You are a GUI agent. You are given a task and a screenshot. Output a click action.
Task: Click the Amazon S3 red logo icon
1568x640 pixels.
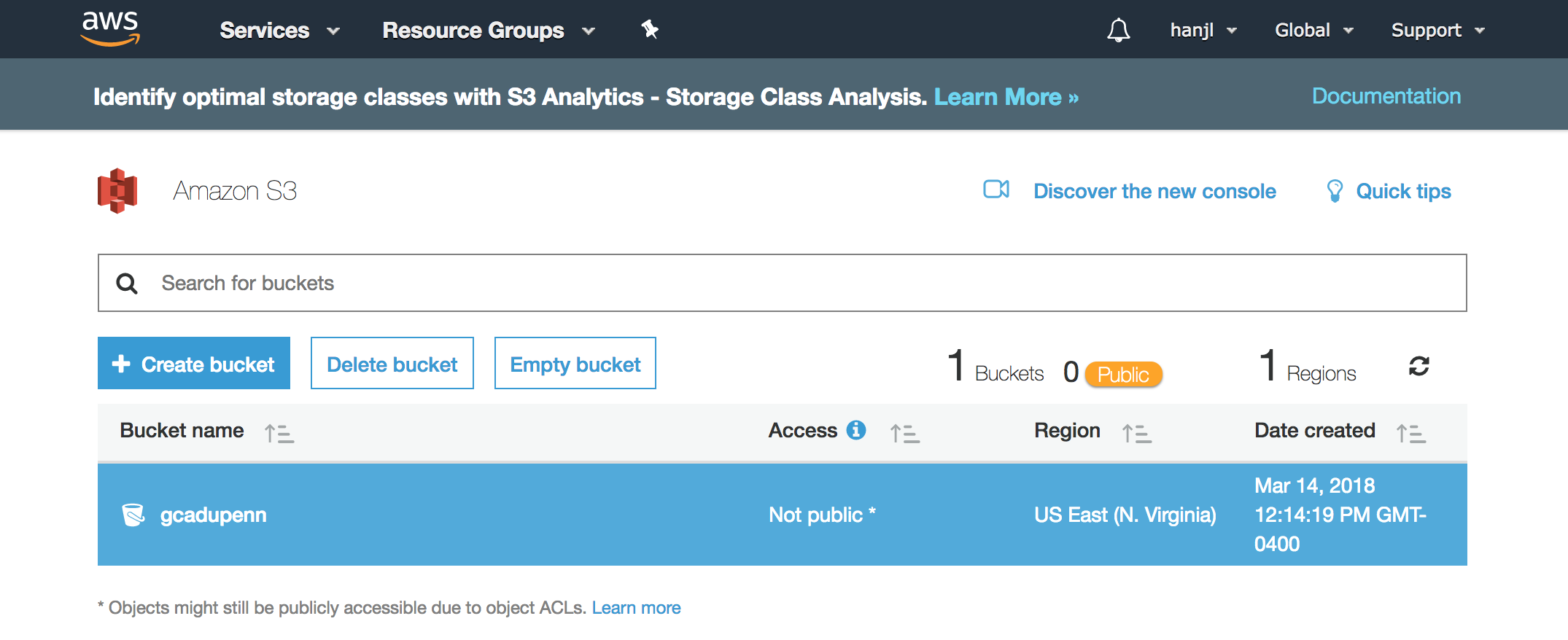pos(117,191)
